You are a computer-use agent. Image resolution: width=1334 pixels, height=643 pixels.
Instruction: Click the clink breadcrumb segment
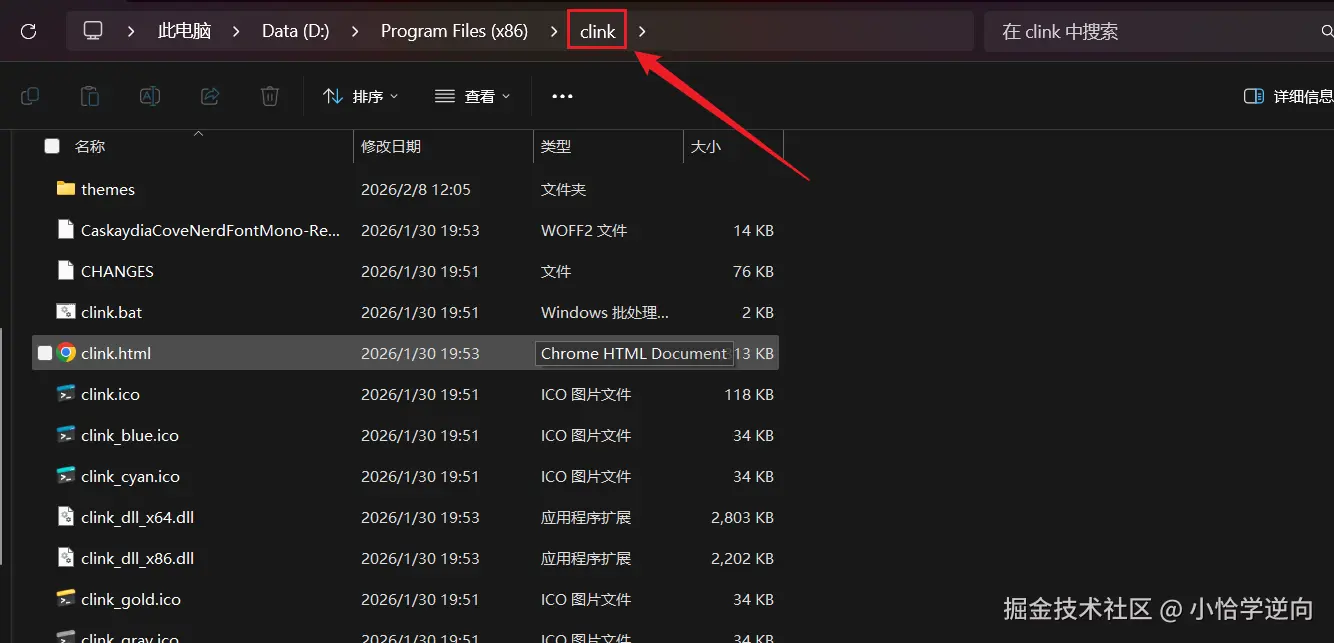click(597, 31)
